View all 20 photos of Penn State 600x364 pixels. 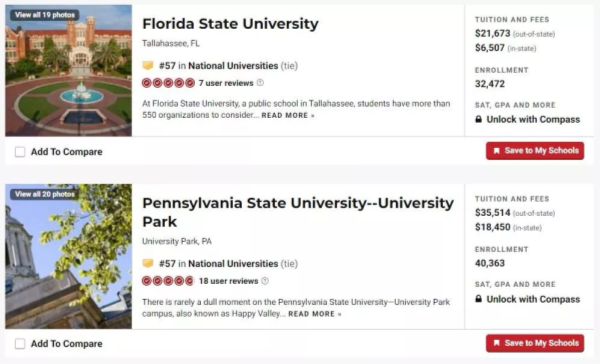[45, 194]
